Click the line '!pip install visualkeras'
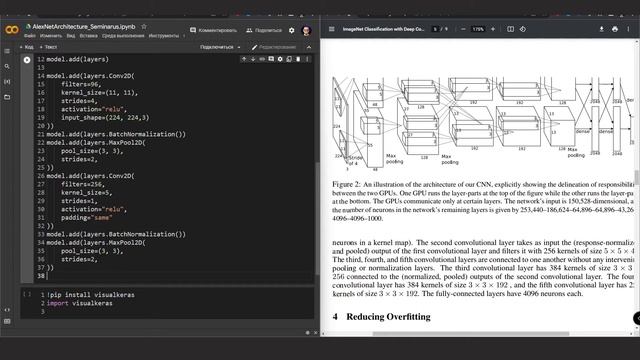 click(91, 295)
